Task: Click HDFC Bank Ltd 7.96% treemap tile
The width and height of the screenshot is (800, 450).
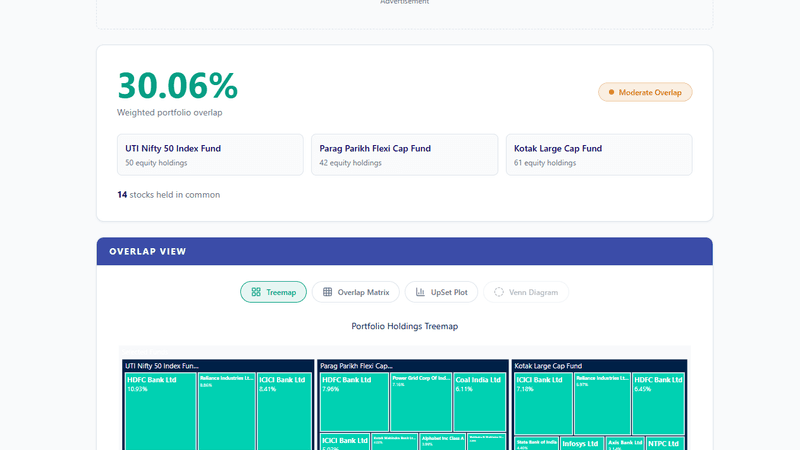Action: point(354,402)
